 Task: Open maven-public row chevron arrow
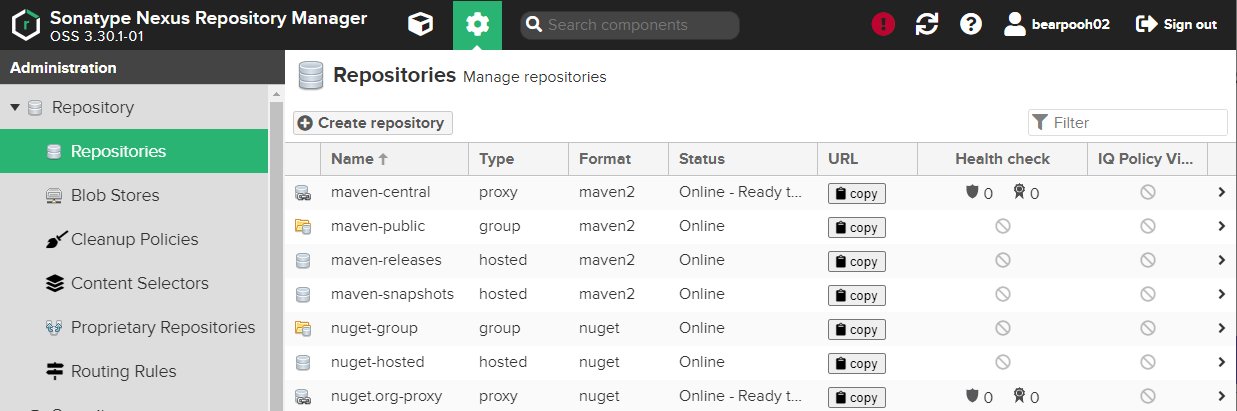click(x=1221, y=226)
